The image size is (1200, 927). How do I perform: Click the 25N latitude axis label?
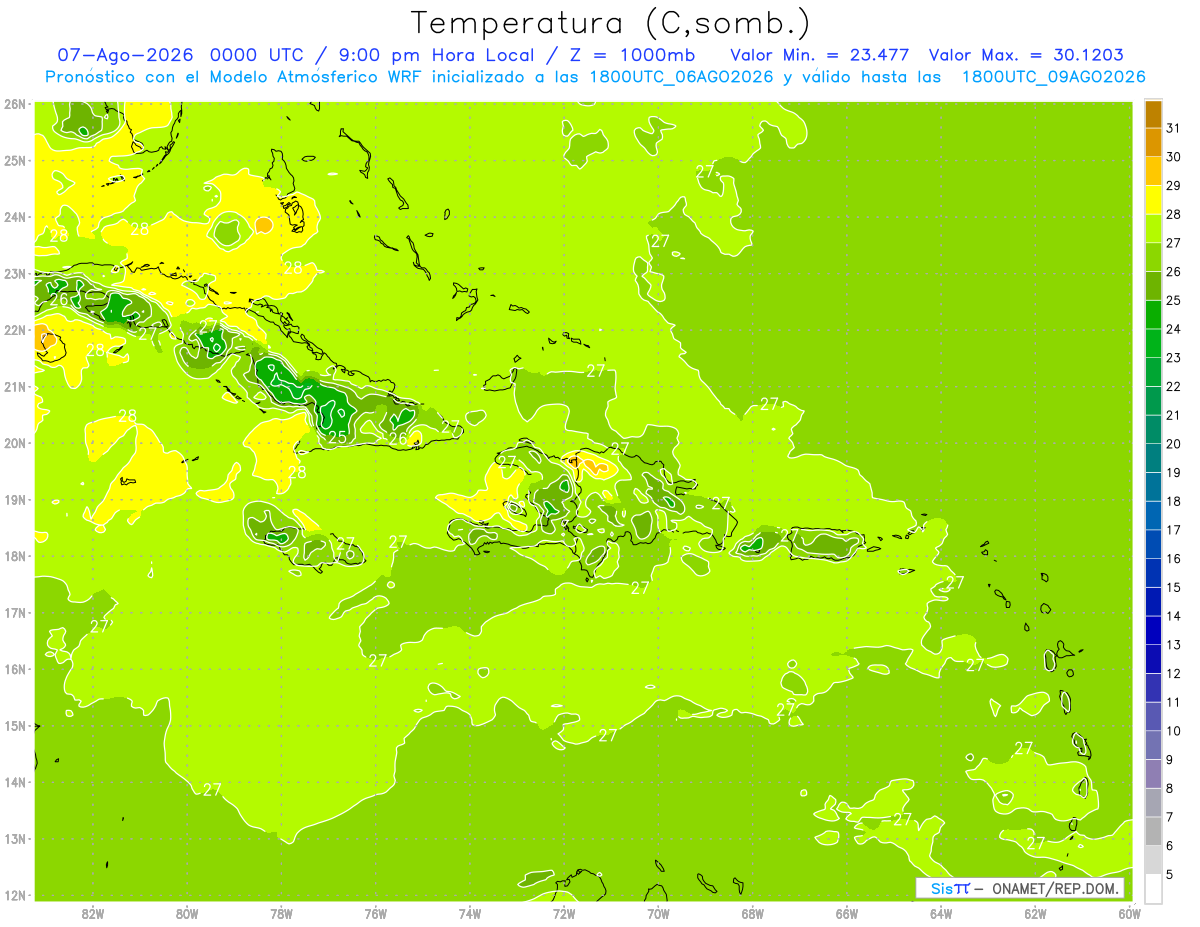15,160
